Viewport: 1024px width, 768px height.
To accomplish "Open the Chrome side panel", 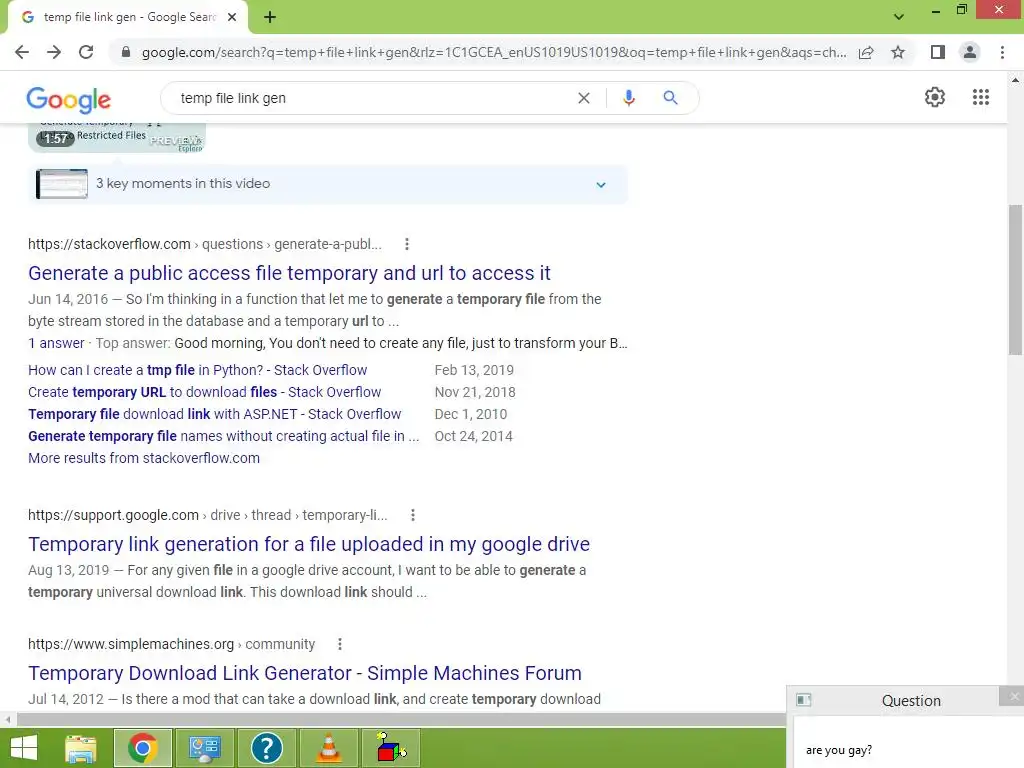I will [938, 52].
